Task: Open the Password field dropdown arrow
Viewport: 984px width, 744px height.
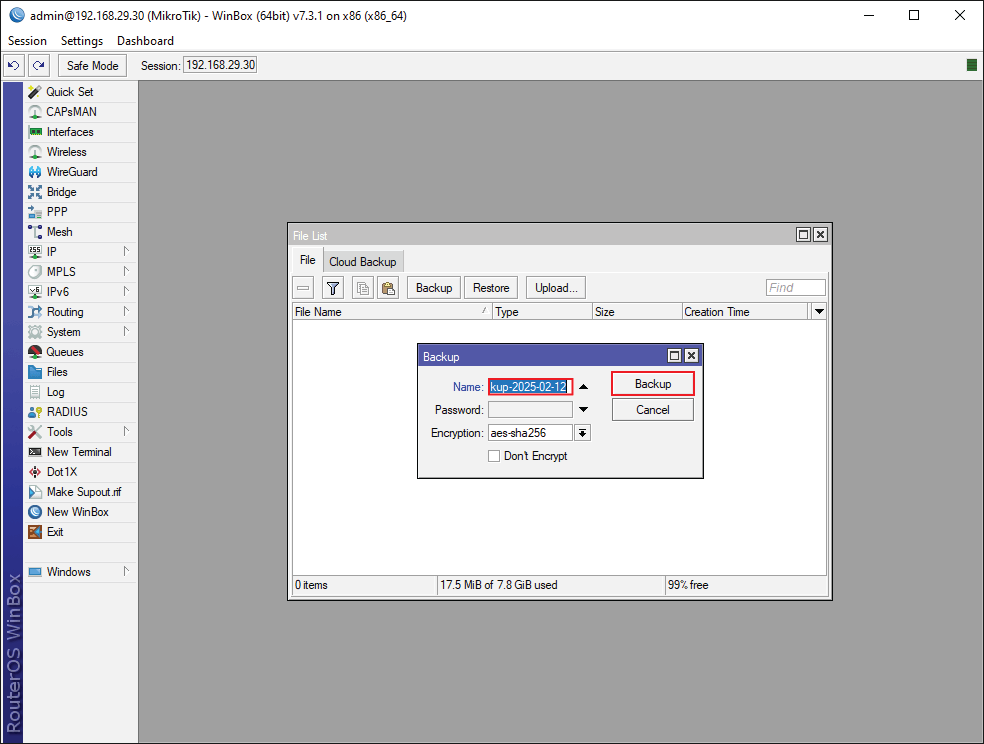Action: tap(583, 409)
